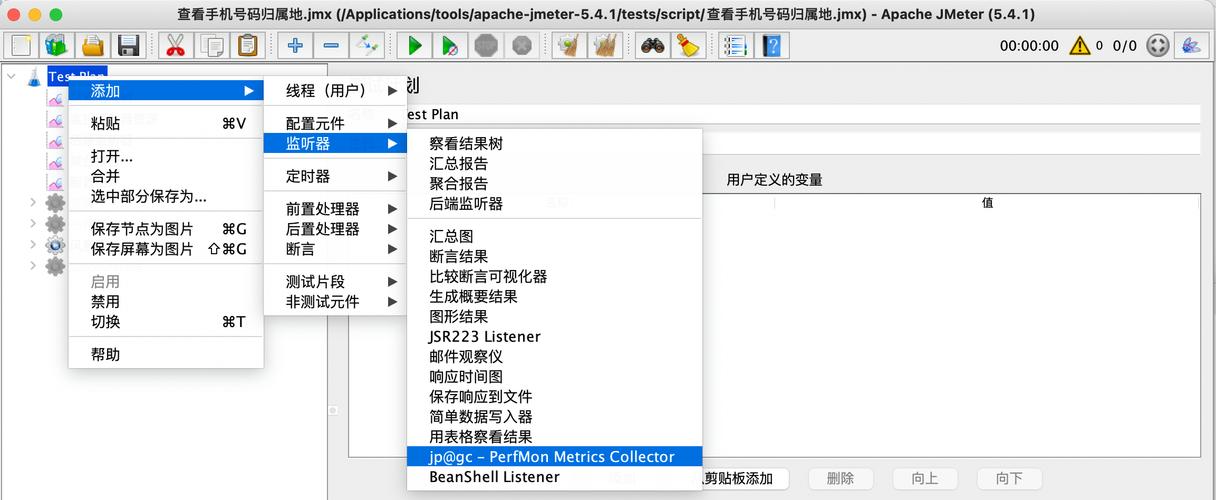The width and height of the screenshot is (1216, 500).
Task: Click the Open file folder icon
Action: pyautogui.click(x=92, y=45)
